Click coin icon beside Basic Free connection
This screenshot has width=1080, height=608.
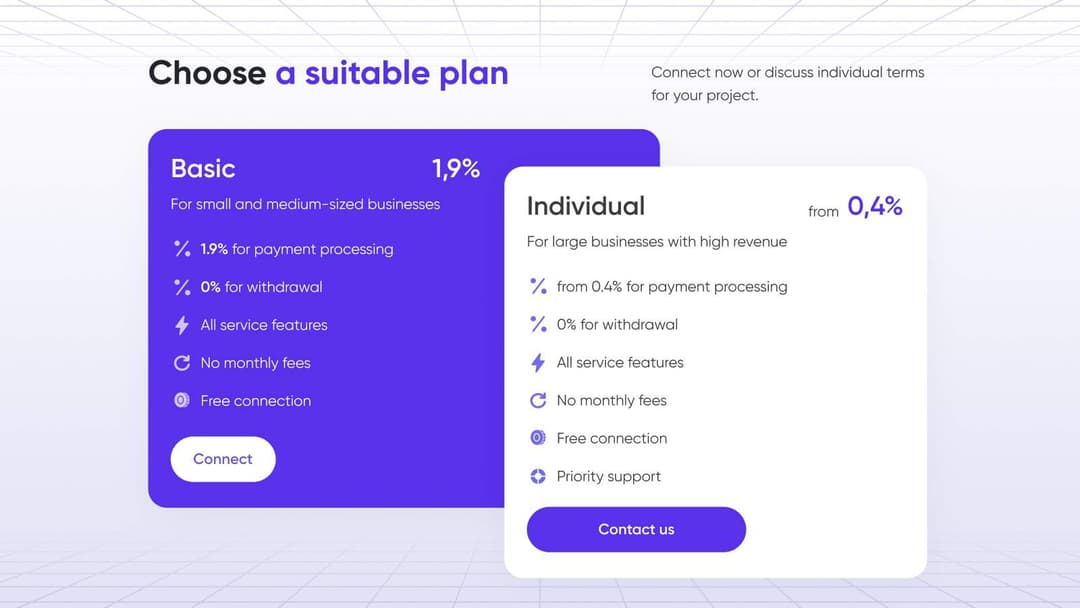(x=182, y=400)
